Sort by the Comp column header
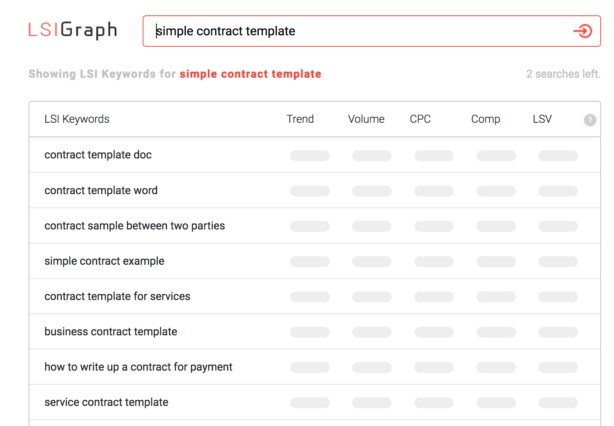This screenshot has width=614, height=426. [485, 119]
